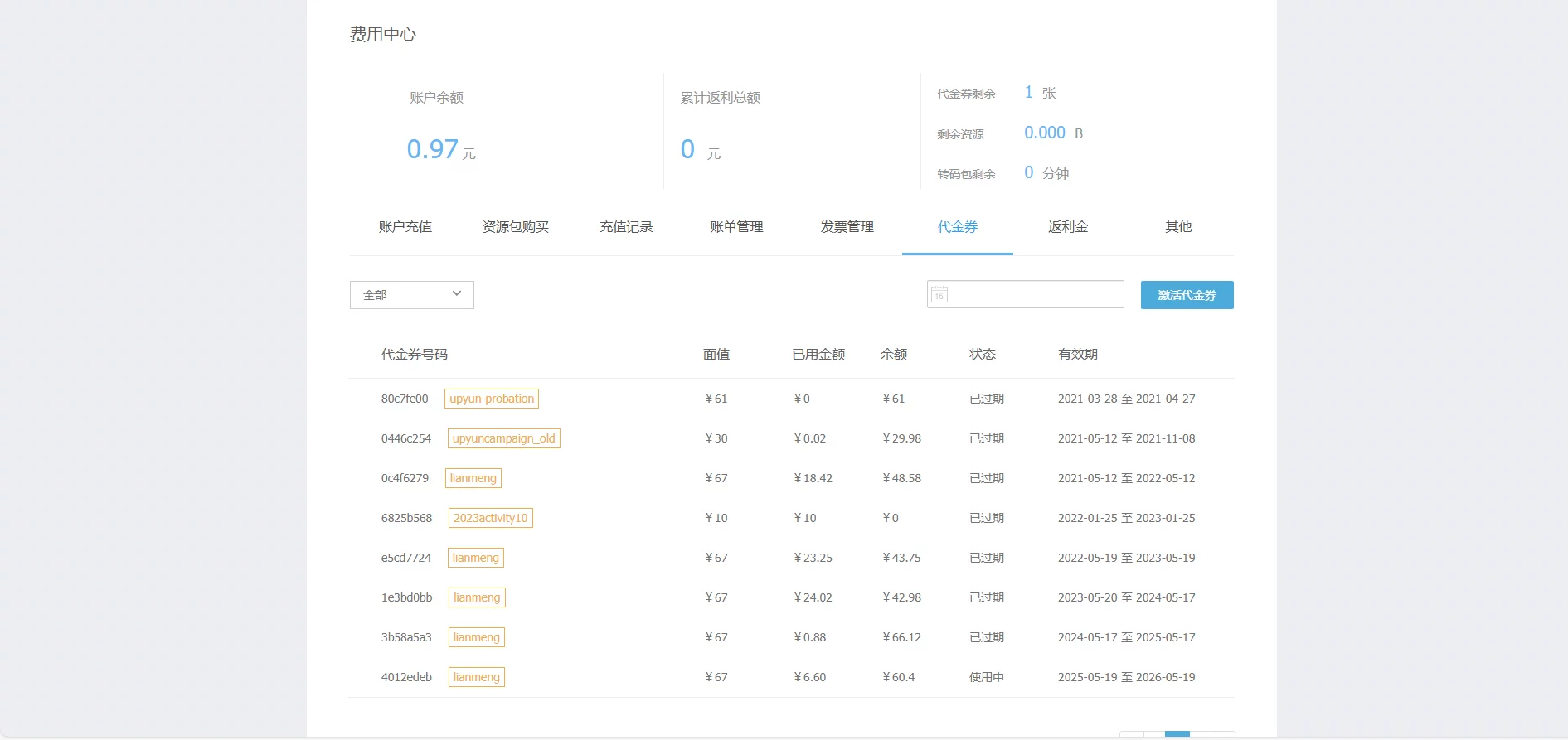This screenshot has width=1568, height=740.
Task: Open the 资源包购买 tab
Action: point(515,227)
